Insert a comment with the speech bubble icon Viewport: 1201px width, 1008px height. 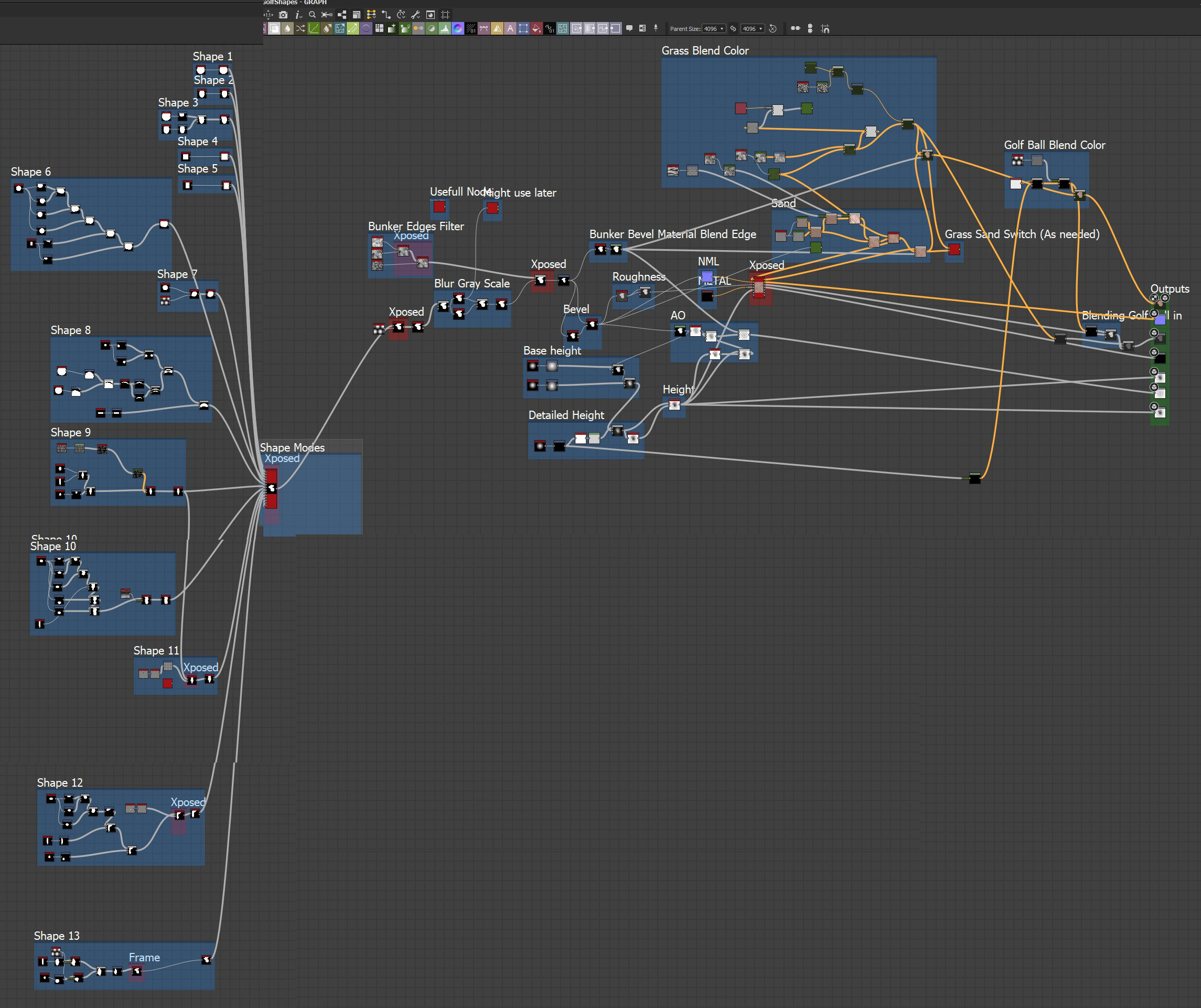(629, 29)
